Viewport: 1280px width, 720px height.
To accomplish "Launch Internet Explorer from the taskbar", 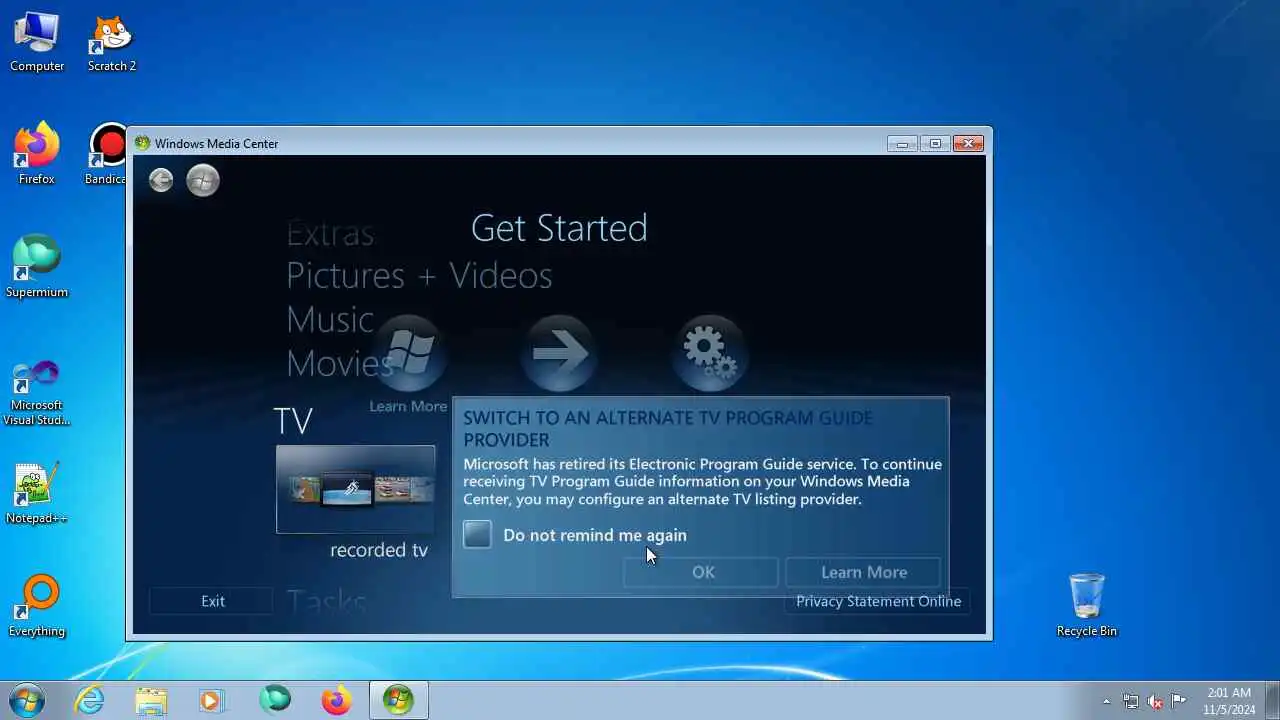I will [x=90, y=700].
